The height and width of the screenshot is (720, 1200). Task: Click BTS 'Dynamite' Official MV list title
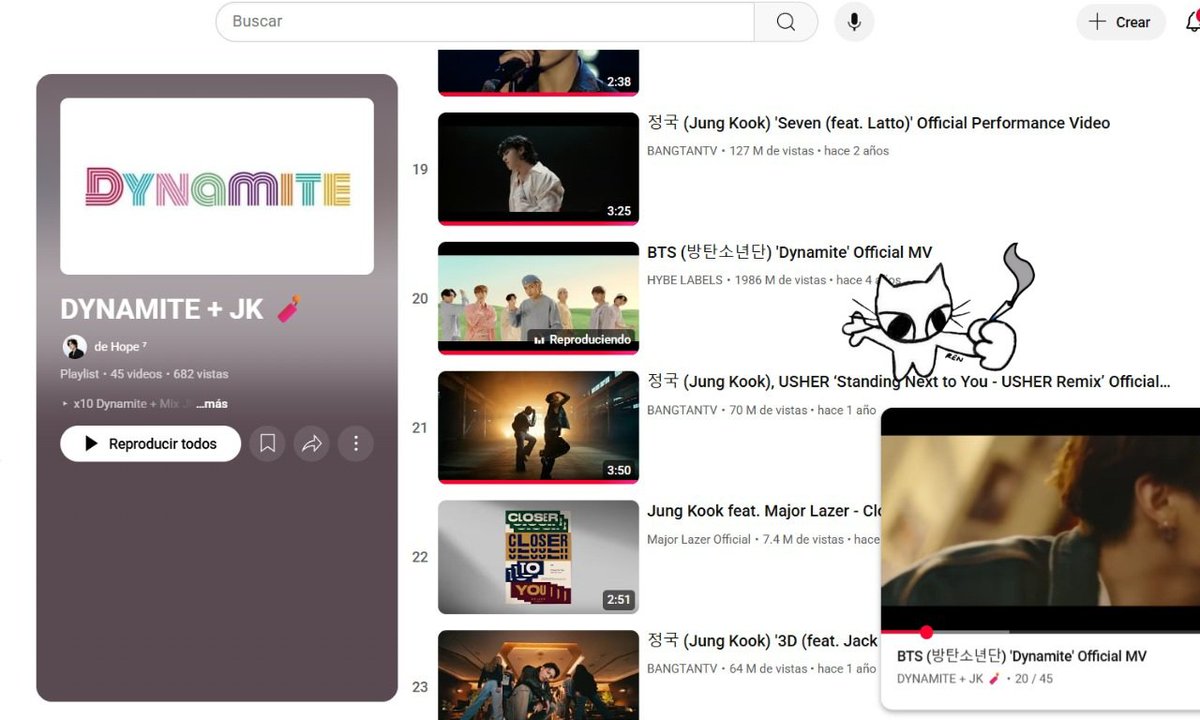click(x=789, y=252)
